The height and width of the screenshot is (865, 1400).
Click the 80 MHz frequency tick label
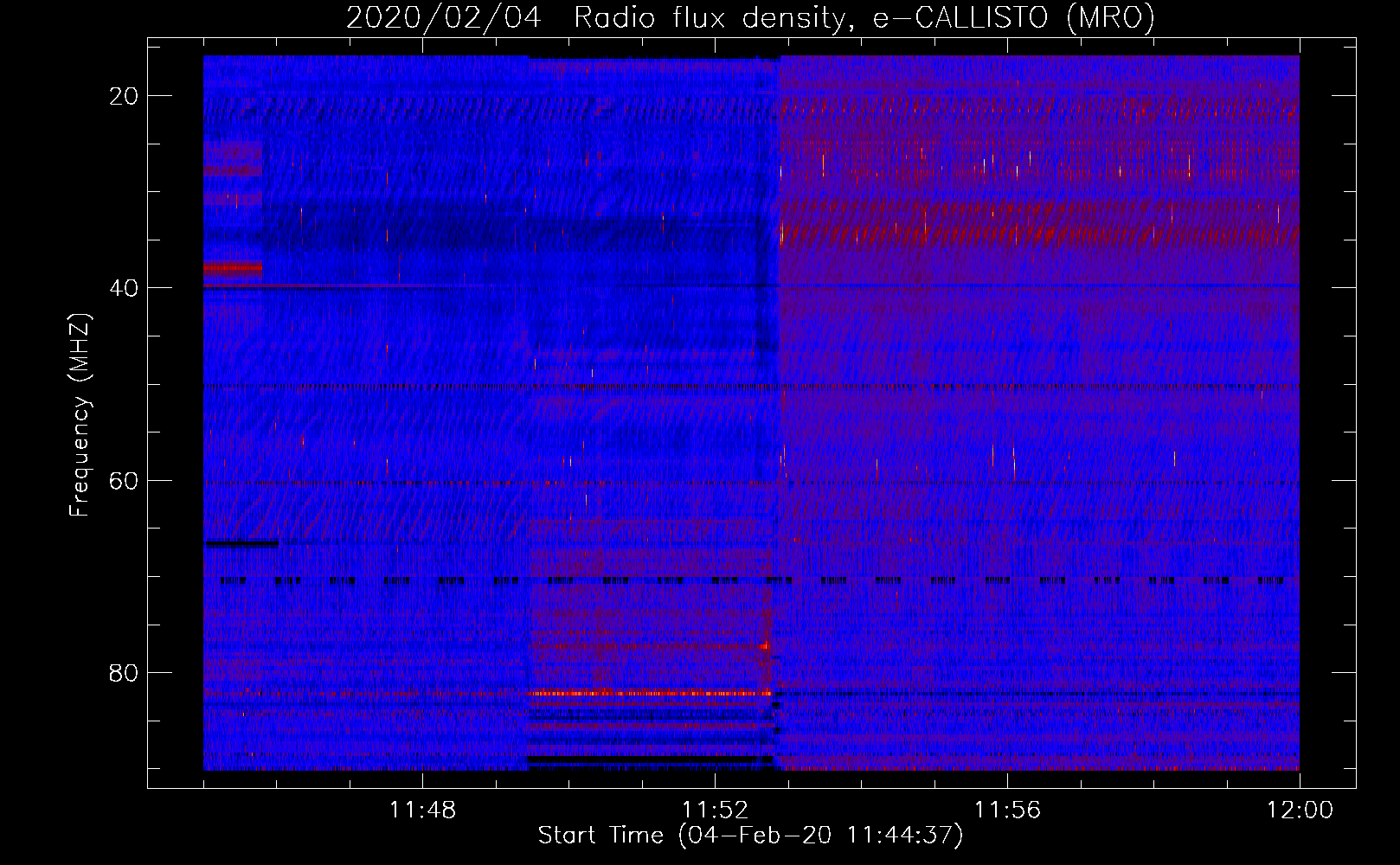click(125, 672)
